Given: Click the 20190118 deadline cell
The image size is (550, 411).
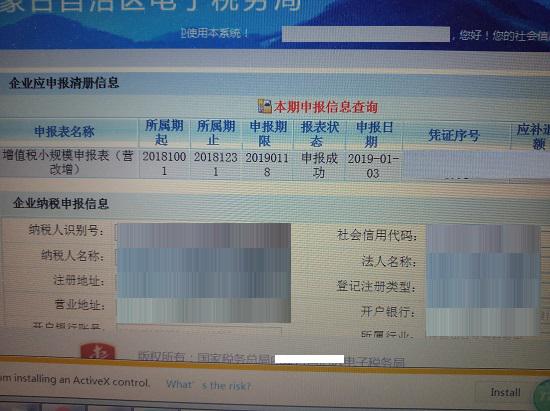Looking at the screenshot, I should tap(267, 164).
